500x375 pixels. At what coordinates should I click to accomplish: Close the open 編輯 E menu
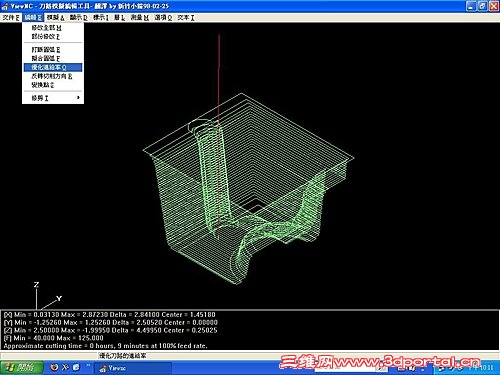[33, 18]
